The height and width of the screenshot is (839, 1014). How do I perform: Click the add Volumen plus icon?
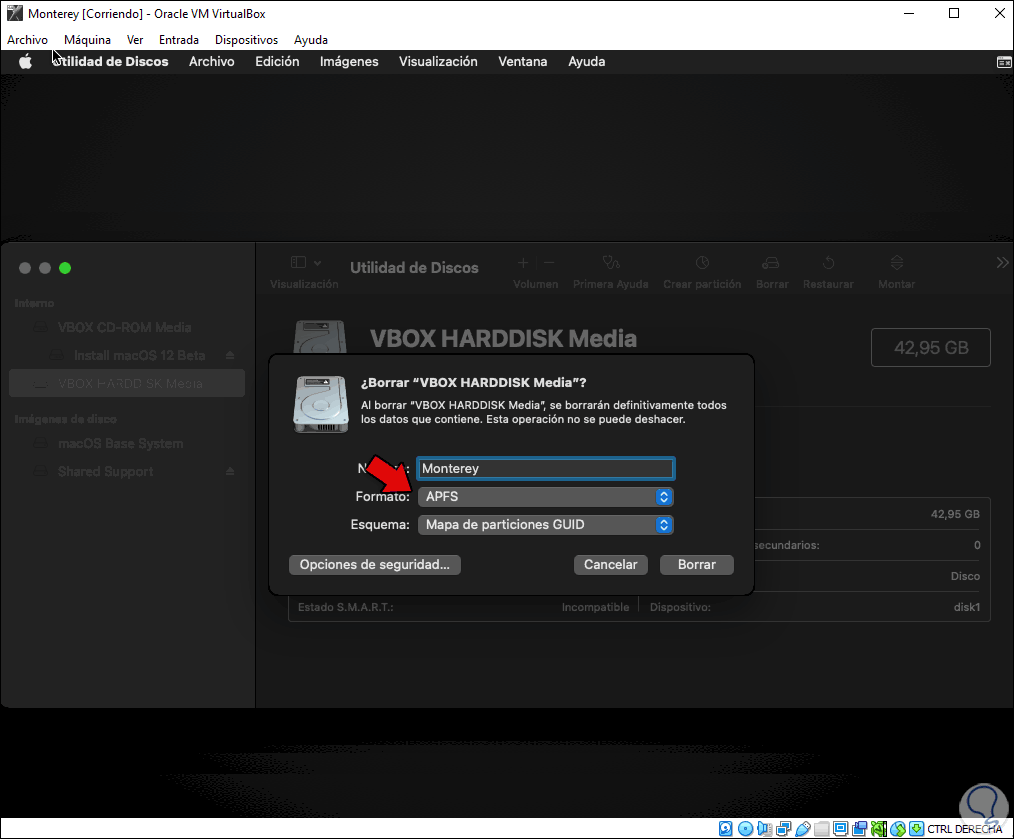pos(523,263)
